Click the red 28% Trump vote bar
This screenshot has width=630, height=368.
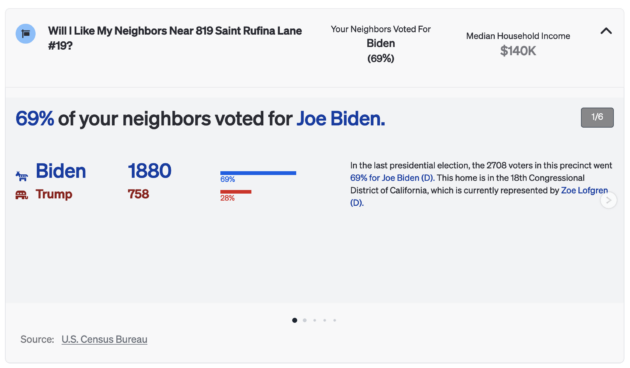pyautogui.click(x=235, y=192)
